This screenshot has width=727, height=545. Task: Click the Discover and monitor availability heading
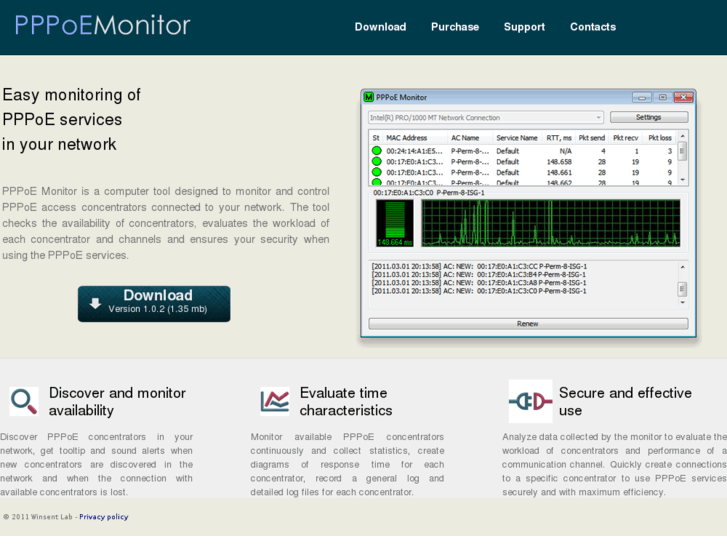tap(117, 402)
